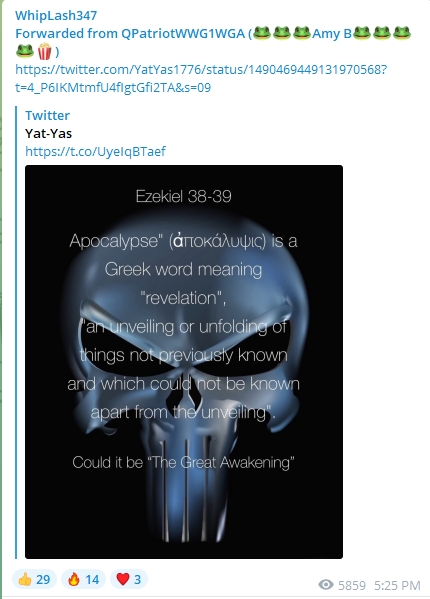
Task: Click the Twitter preview site label
Action: pyautogui.click(x=47, y=115)
